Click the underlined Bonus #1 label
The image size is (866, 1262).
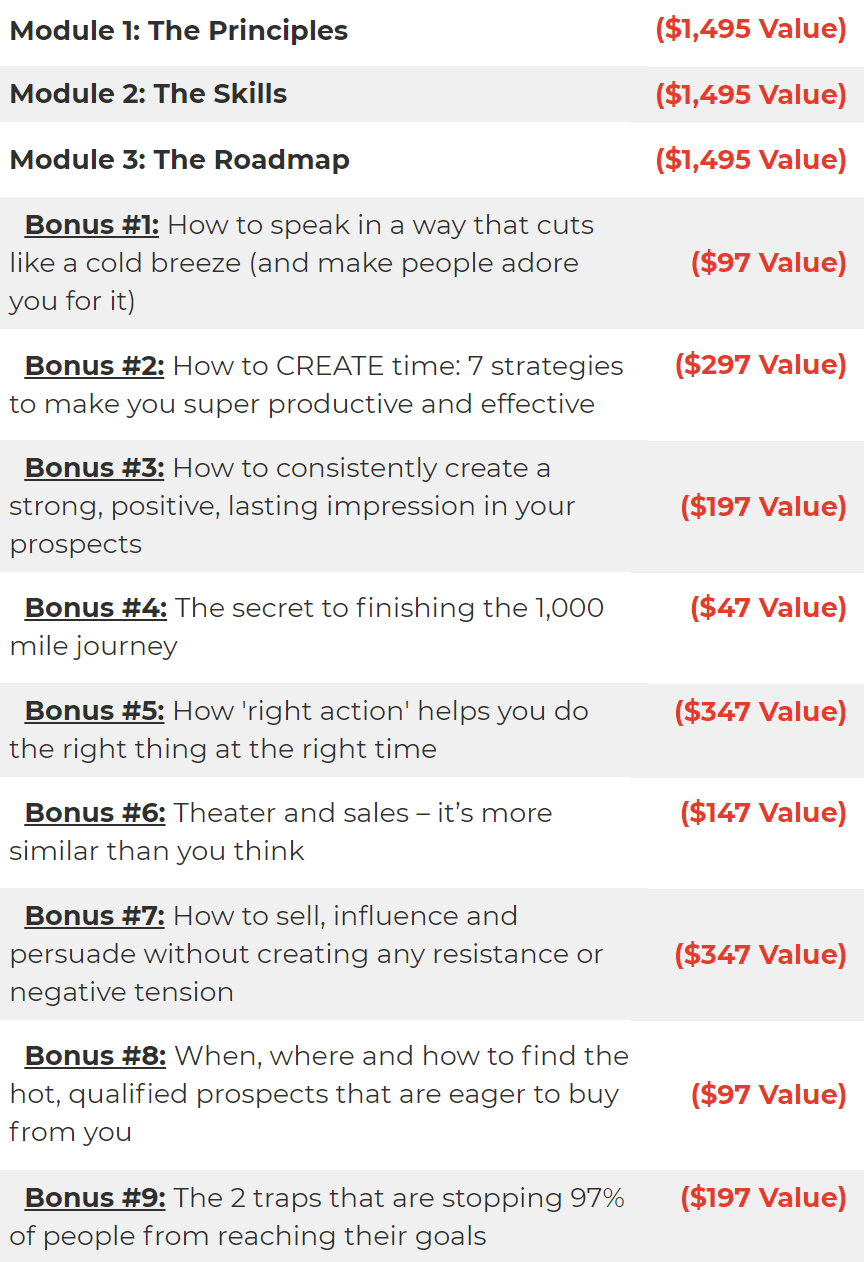[91, 225]
